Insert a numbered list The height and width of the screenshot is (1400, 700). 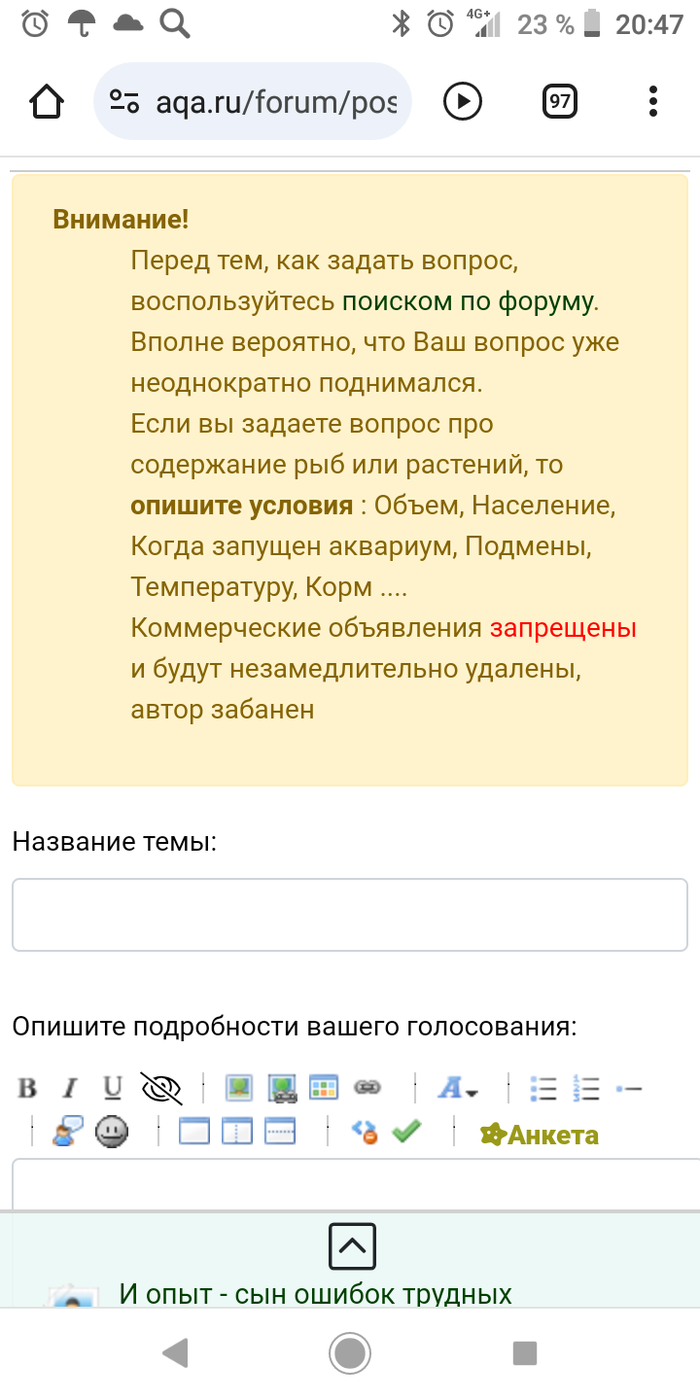pyautogui.click(x=586, y=1088)
